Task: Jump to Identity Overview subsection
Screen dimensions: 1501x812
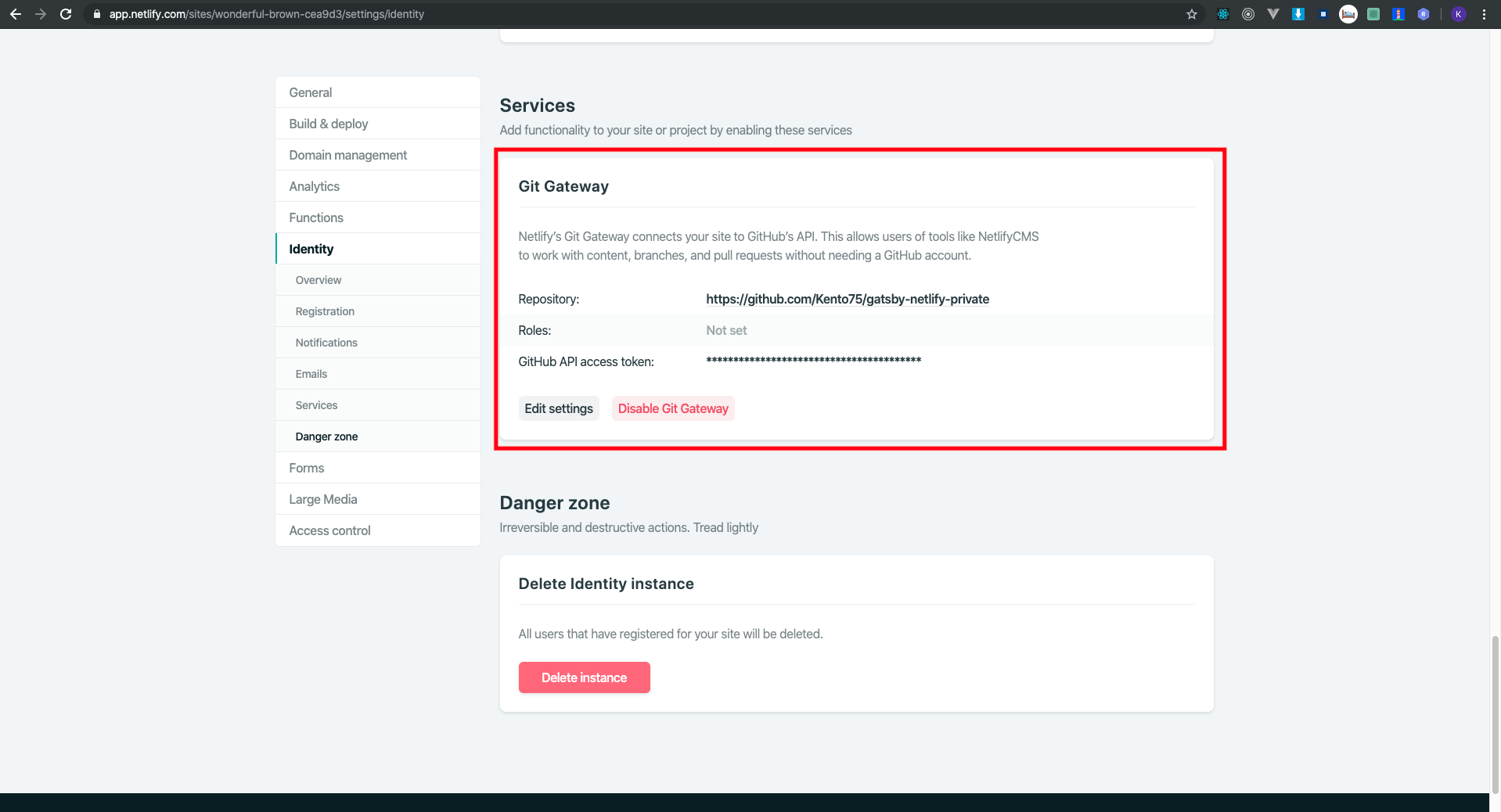Action: 378,280
